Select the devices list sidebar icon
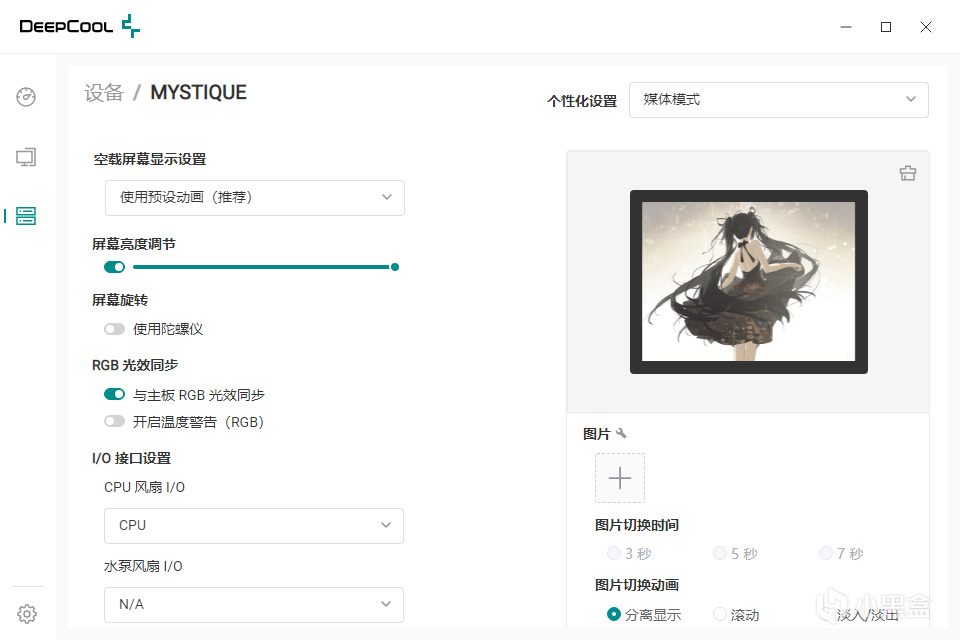This screenshot has height=640, width=960. (x=26, y=216)
